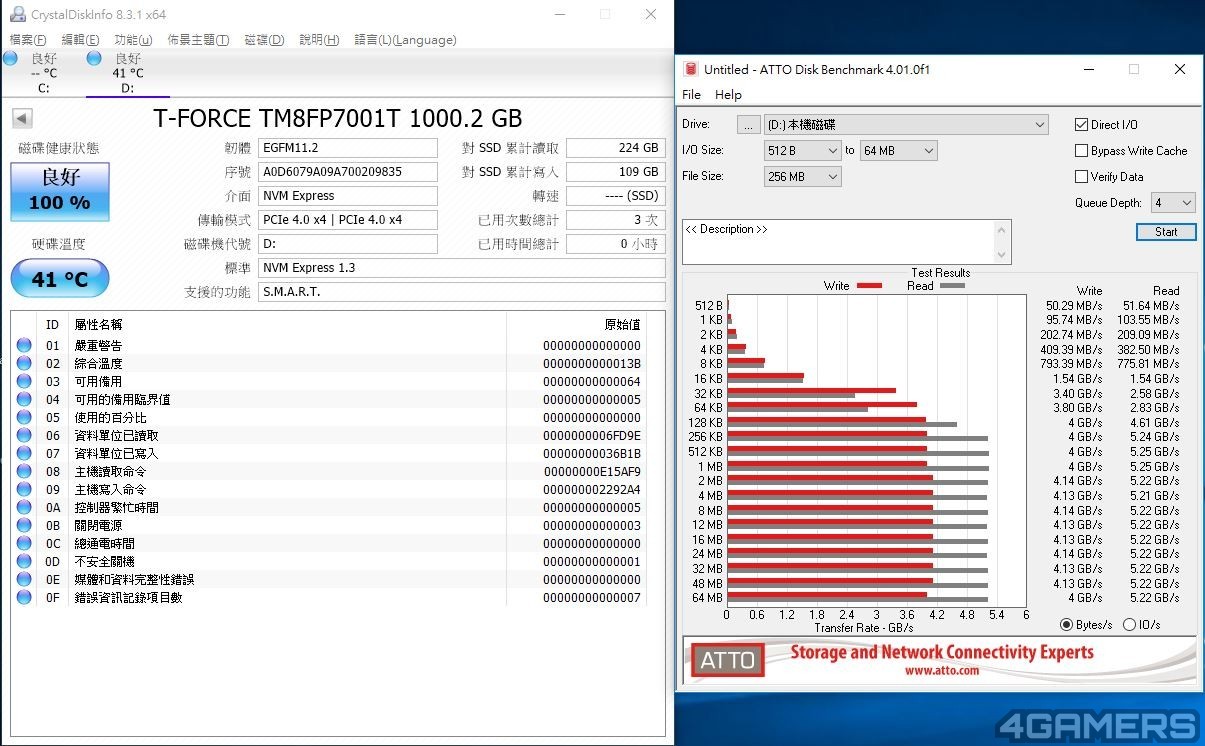This screenshot has width=1205, height=746.
Task: Click the www.atto.com link in banner
Action: pos(942,671)
